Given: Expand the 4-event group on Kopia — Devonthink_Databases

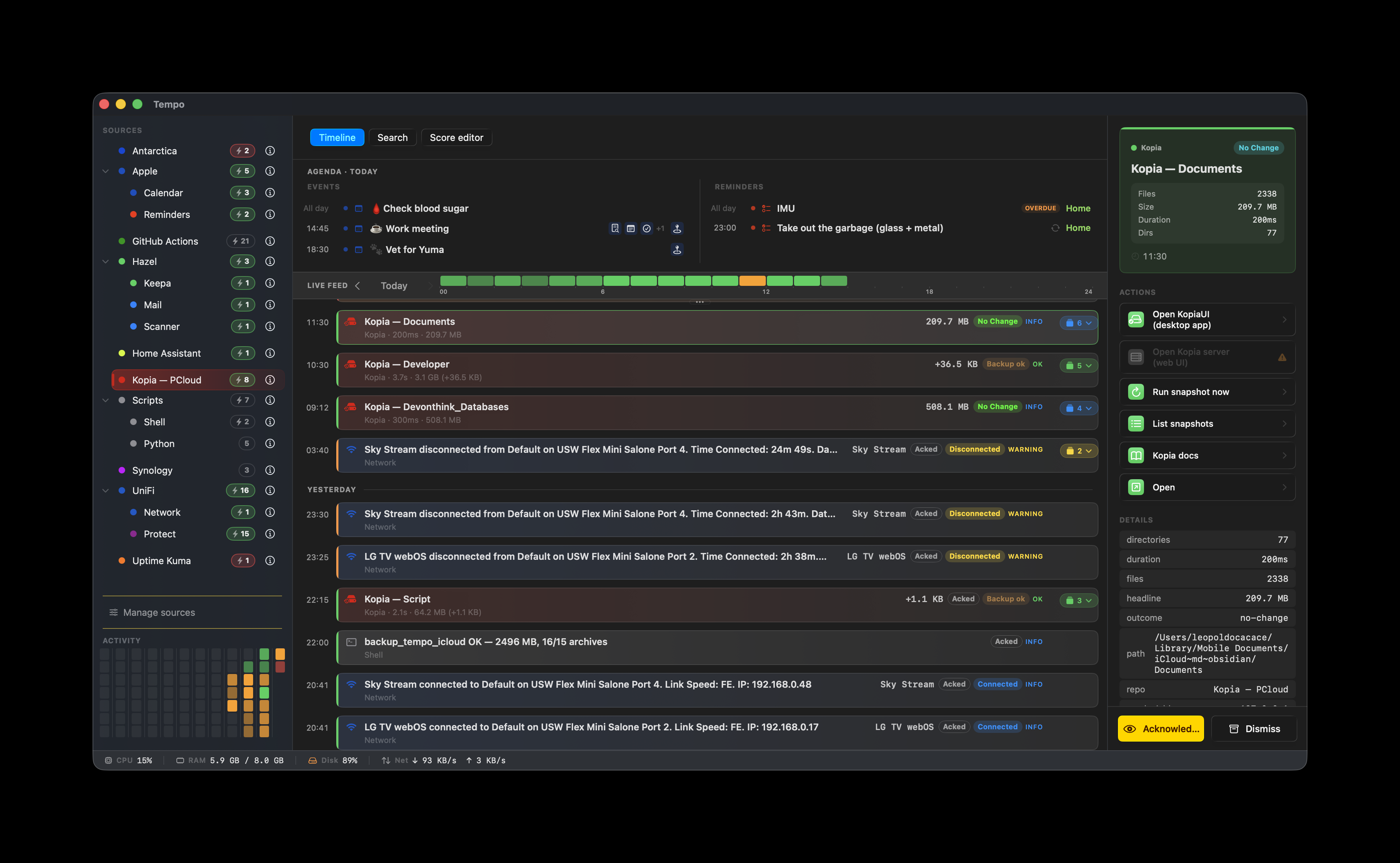Looking at the screenshot, I should click(1079, 408).
